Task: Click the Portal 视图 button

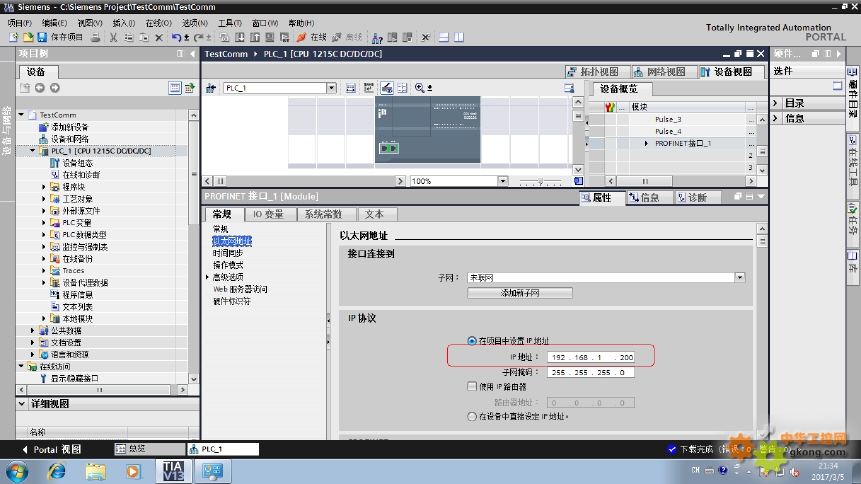Action: tap(51, 449)
